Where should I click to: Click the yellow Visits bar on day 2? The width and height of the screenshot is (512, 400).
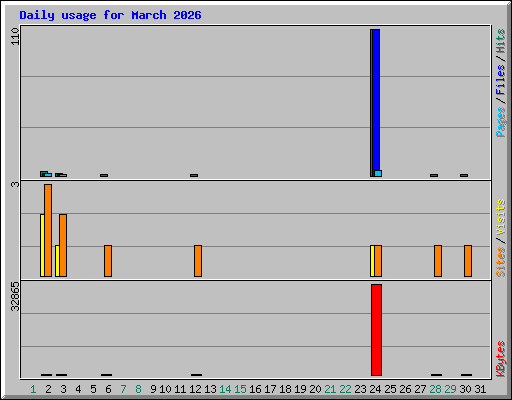(x=42, y=245)
